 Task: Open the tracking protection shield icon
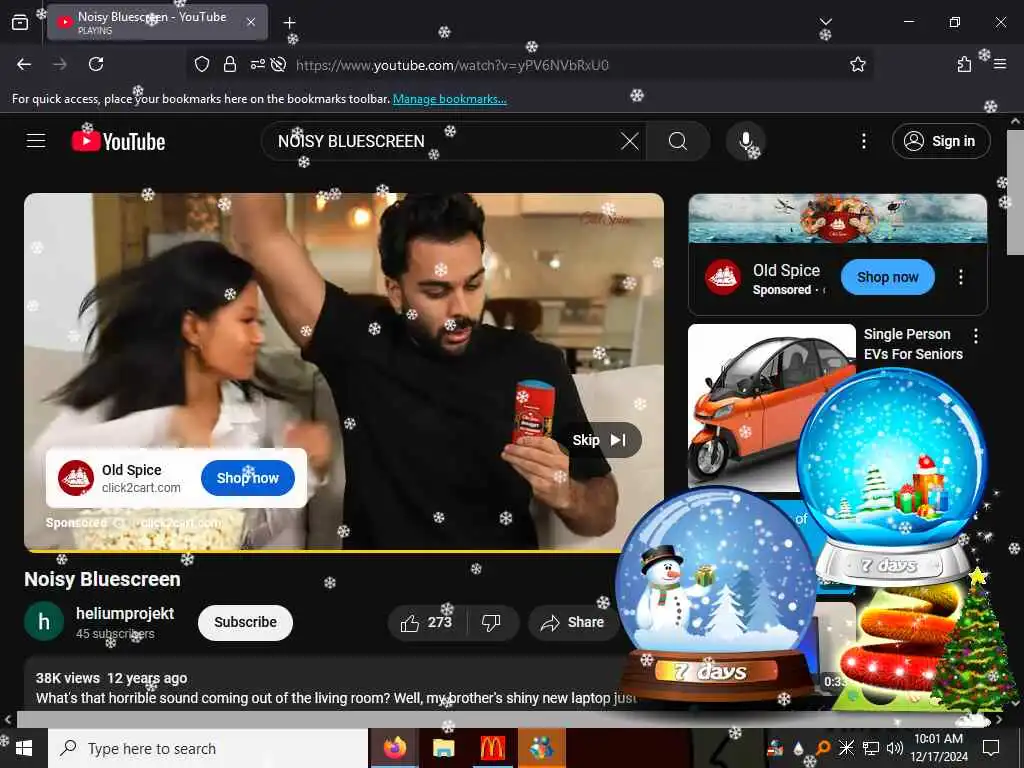202,64
